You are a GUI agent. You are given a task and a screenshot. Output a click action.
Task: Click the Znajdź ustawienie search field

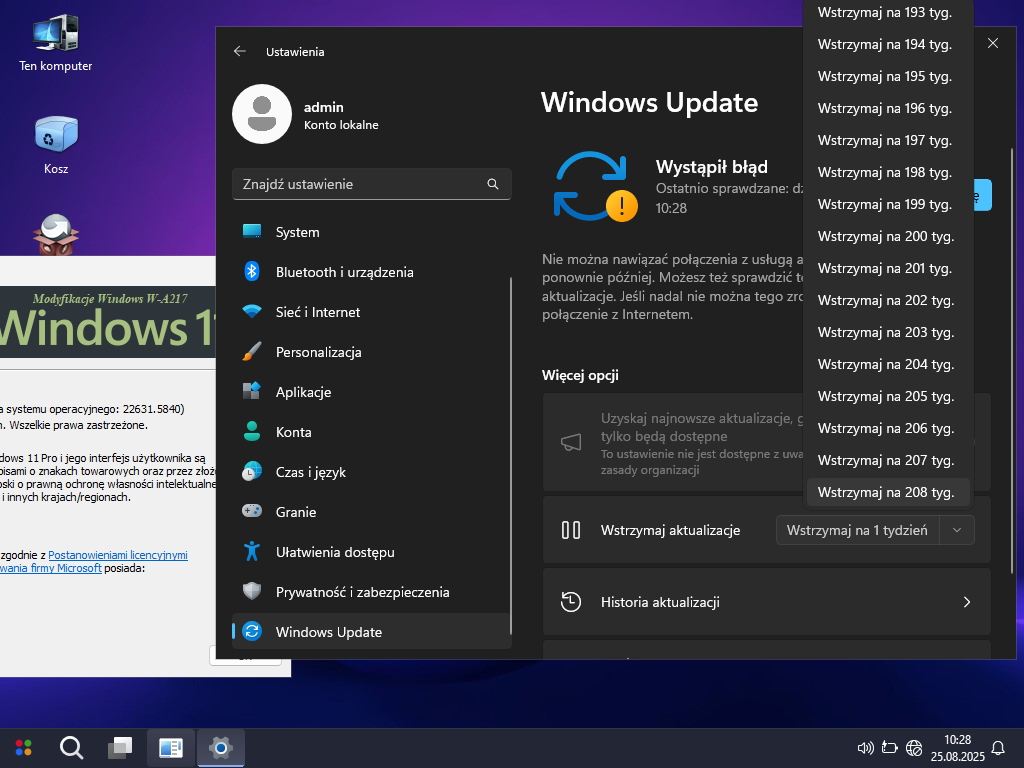(358, 184)
